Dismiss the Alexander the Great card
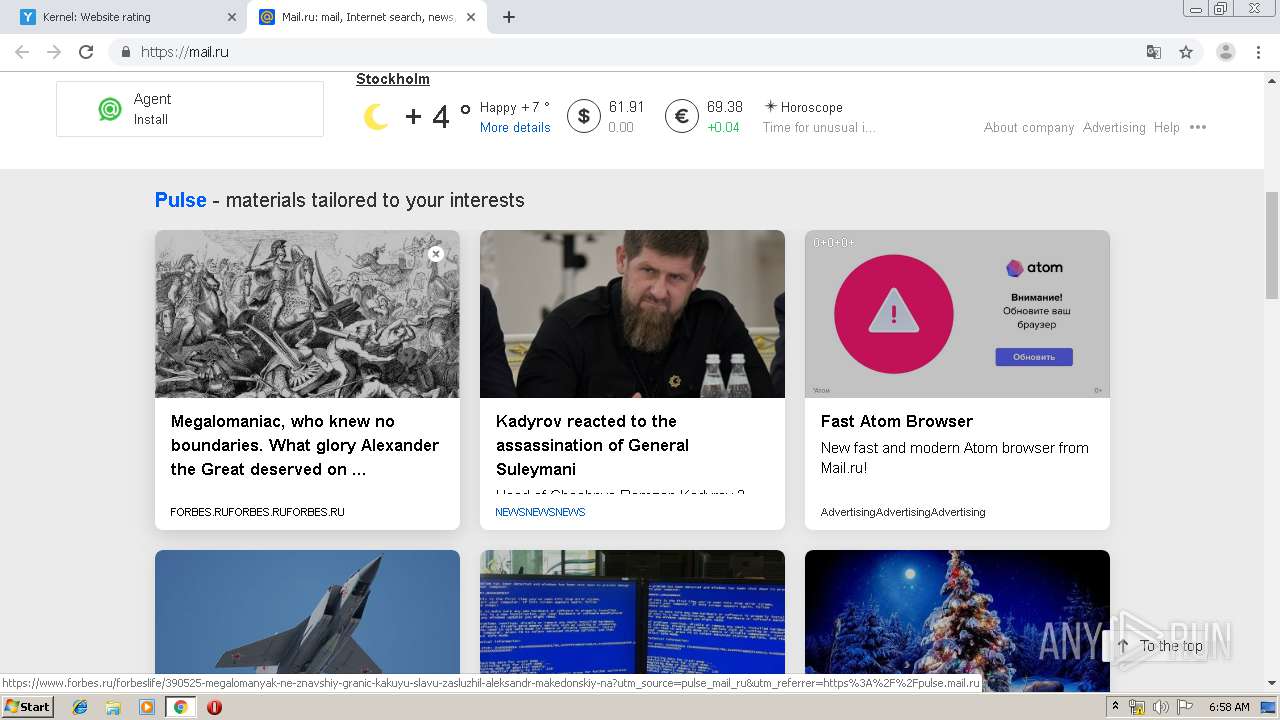 tap(435, 254)
